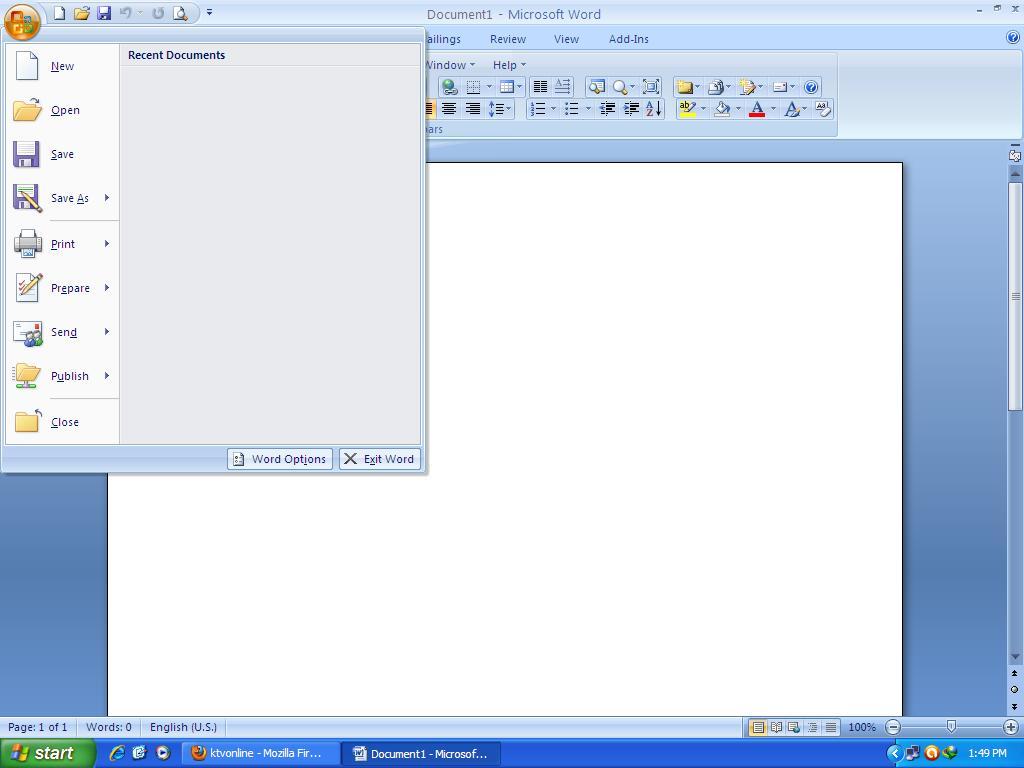This screenshot has height=768, width=1024.
Task: Click the Office Button orb
Action: coord(22,18)
